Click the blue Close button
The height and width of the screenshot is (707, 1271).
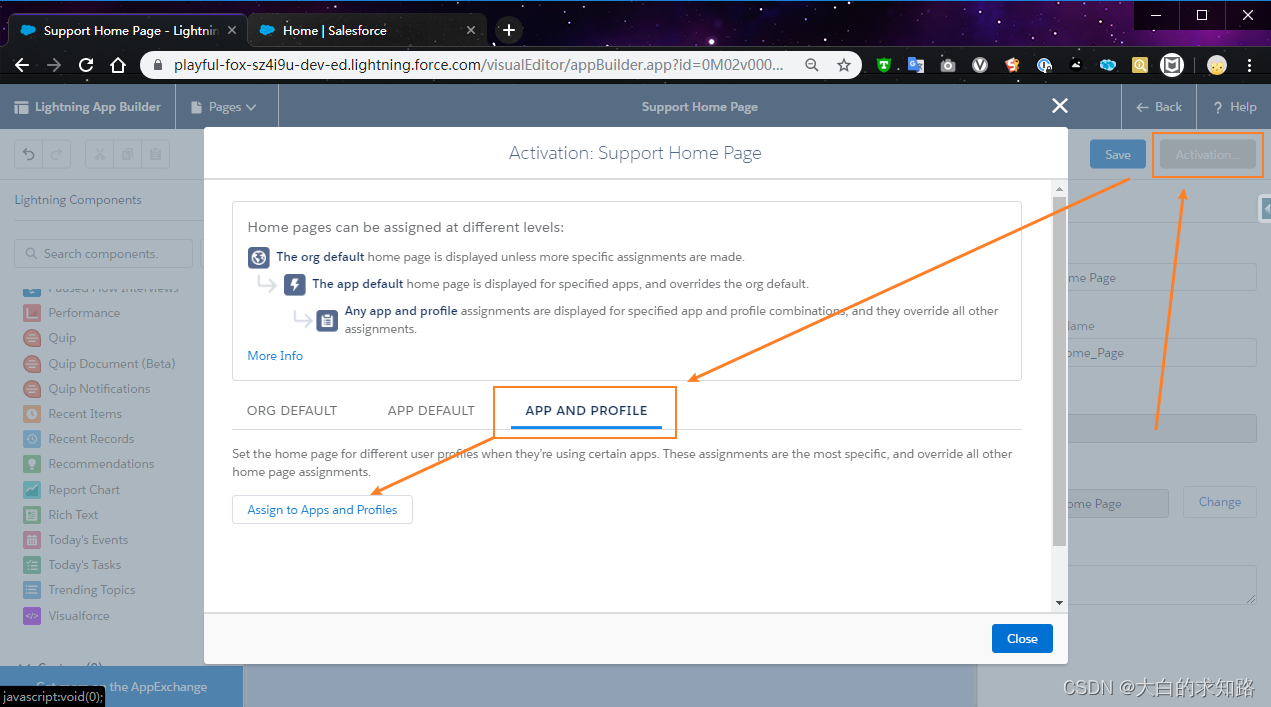click(x=1022, y=638)
